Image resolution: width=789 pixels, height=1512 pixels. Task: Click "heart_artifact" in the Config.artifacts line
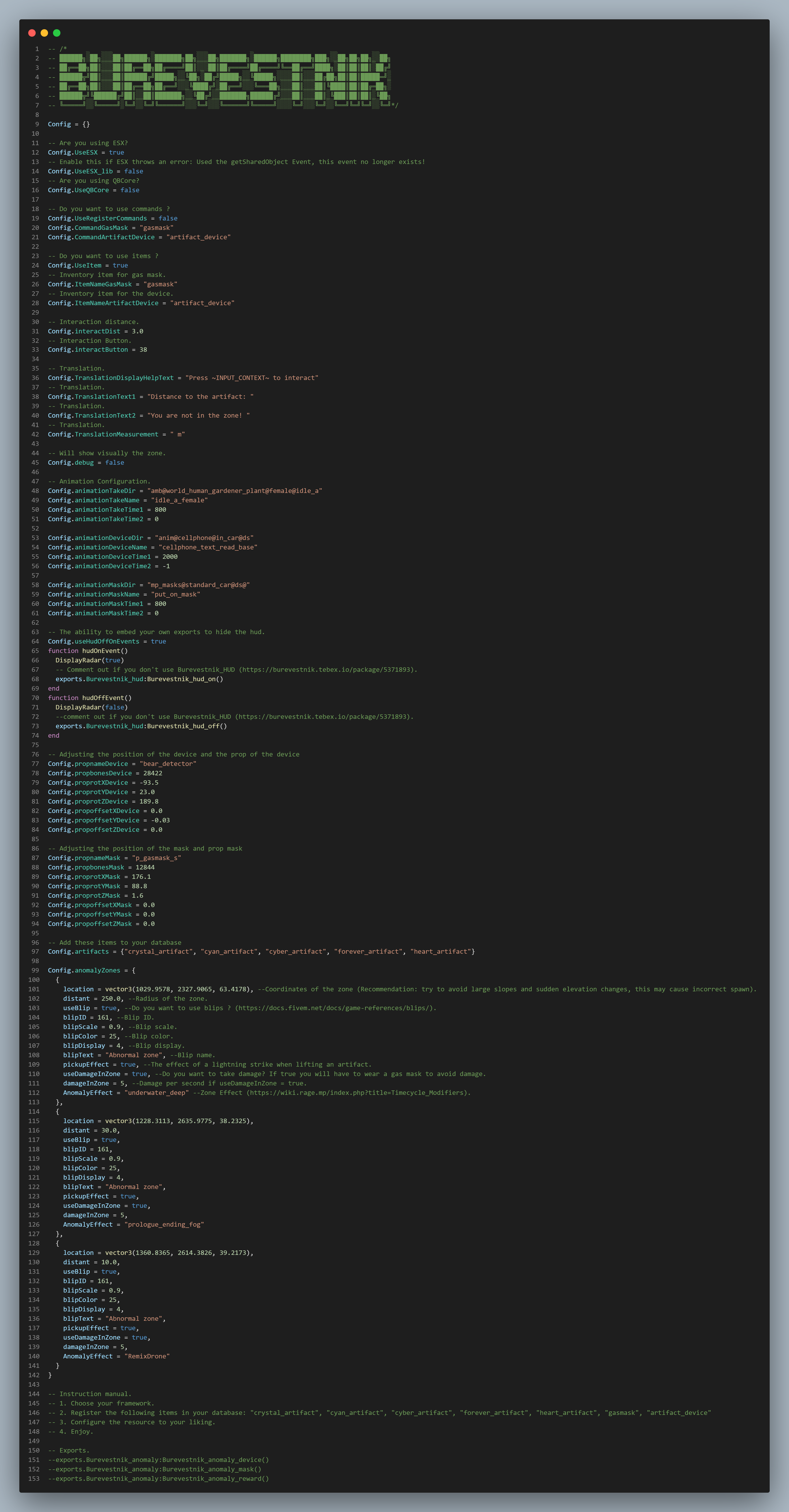pyautogui.click(x=441, y=952)
